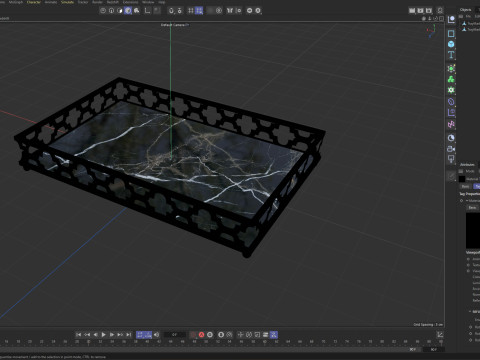Click the Null object icon in the palette
Screen dimensions: 480x360
(x=451, y=19)
